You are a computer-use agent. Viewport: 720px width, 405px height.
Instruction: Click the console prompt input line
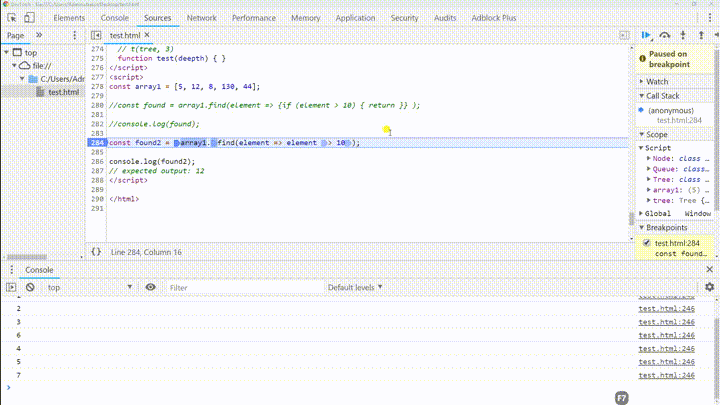click(358, 388)
